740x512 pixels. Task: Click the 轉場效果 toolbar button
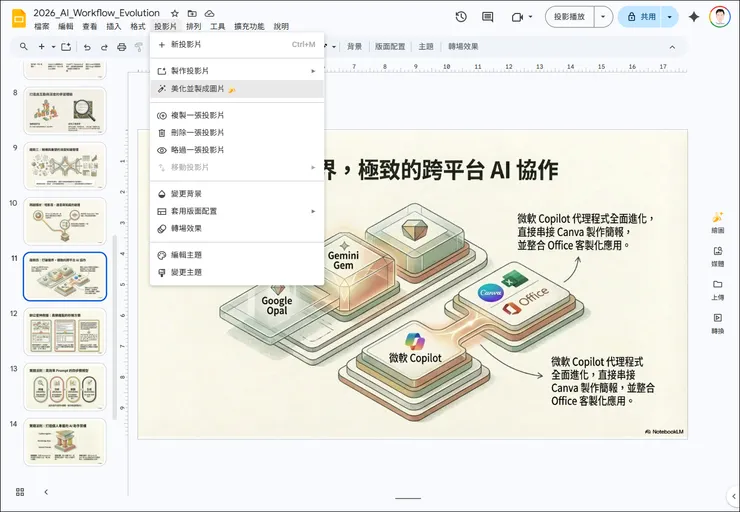click(x=463, y=47)
